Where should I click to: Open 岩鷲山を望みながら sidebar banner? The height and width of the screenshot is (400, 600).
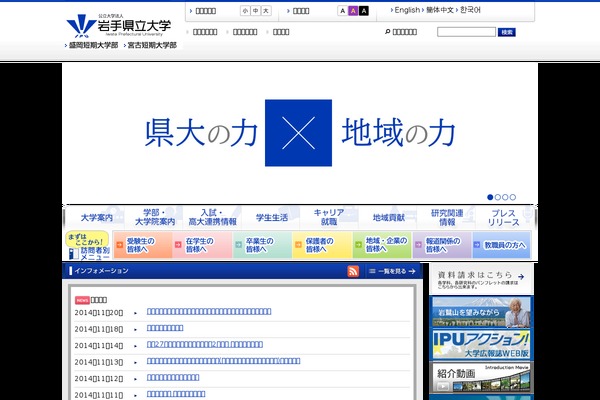481,312
